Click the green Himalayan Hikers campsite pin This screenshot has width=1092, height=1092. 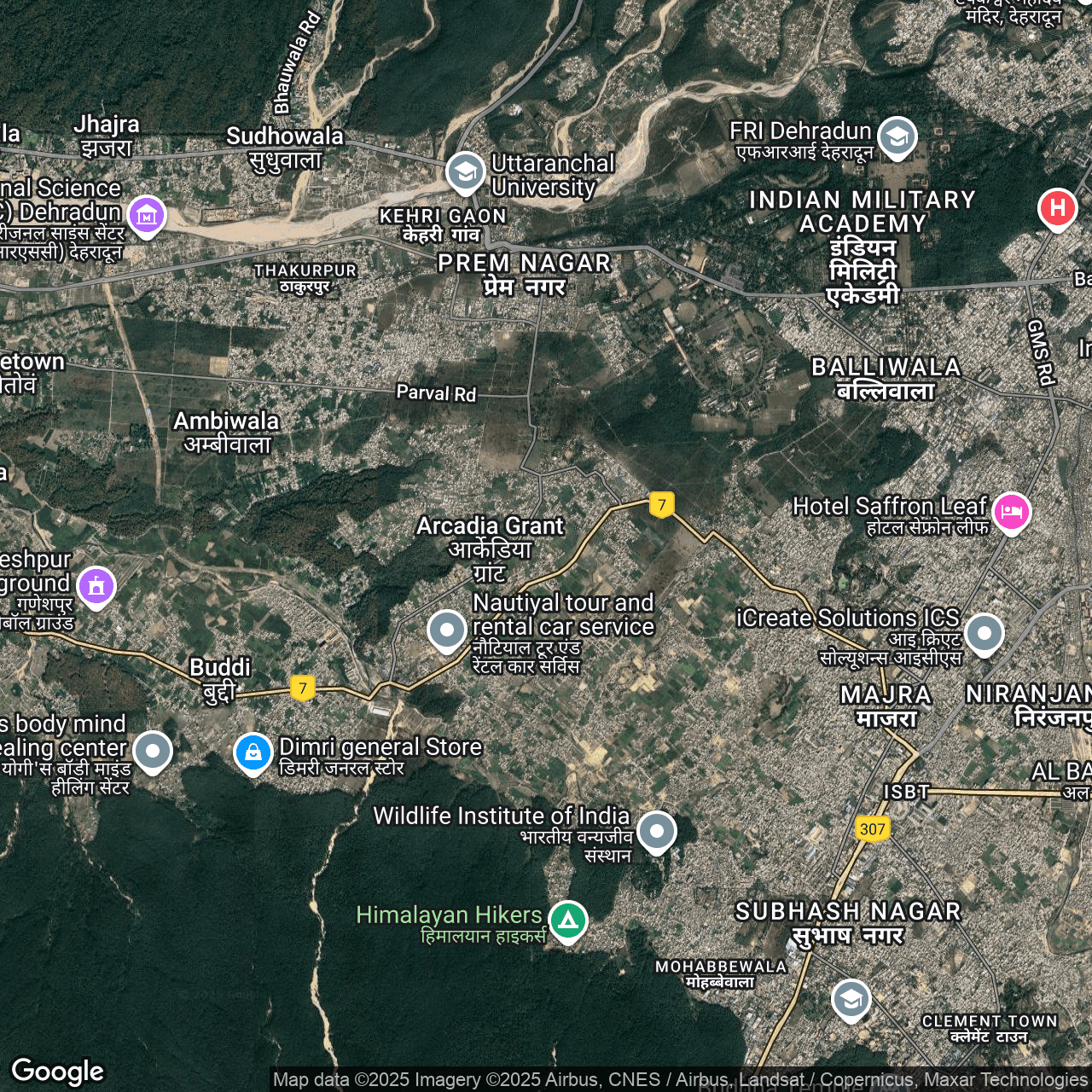pos(568,921)
